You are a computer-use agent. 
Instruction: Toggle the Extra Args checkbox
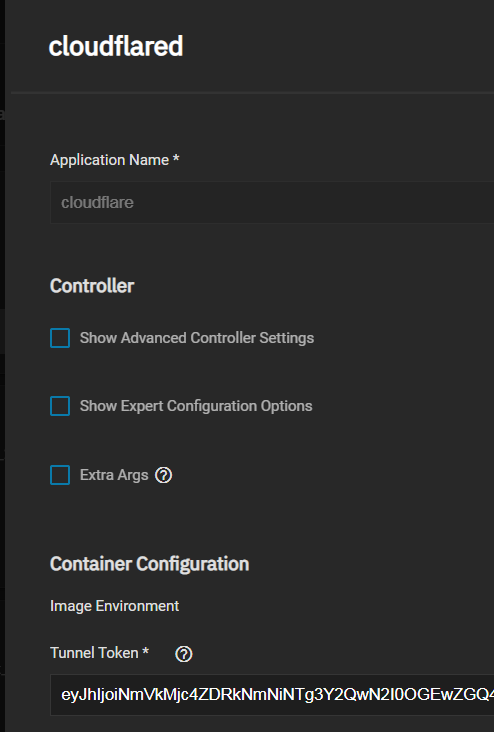(60, 475)
